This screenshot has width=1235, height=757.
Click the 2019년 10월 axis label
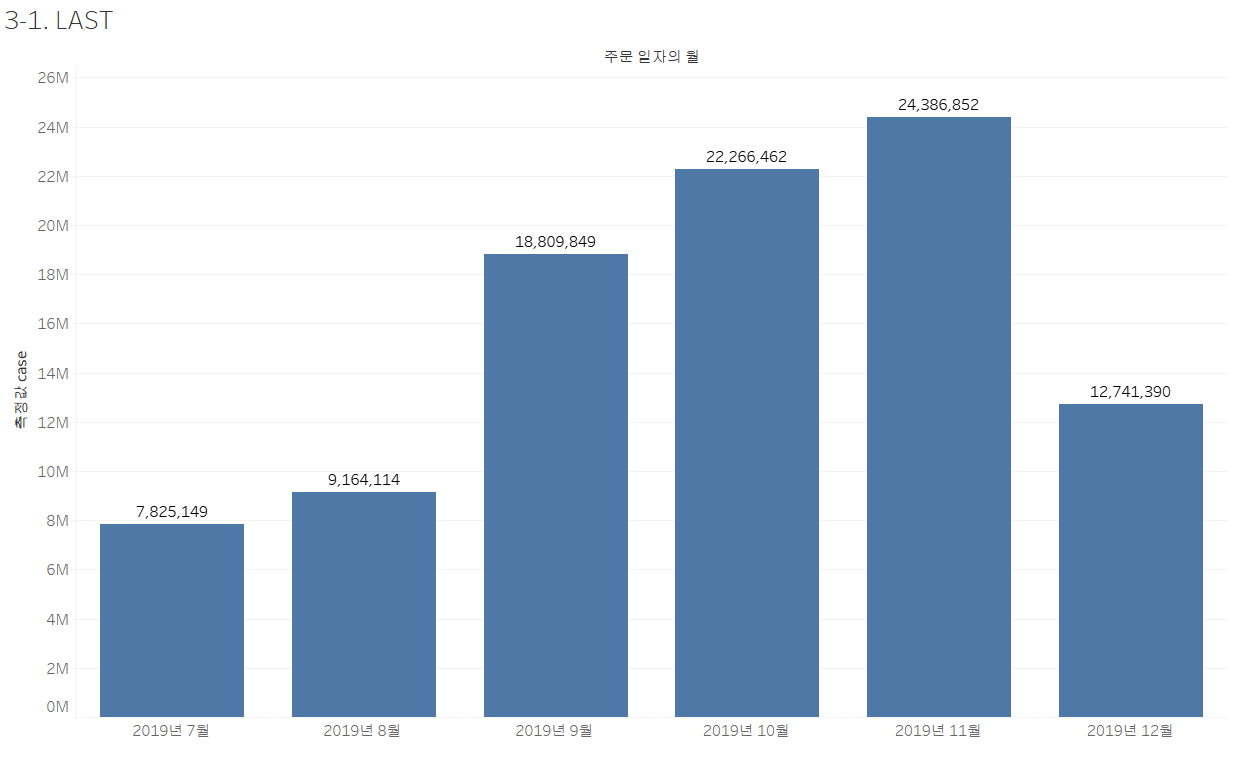pos(747,731)
